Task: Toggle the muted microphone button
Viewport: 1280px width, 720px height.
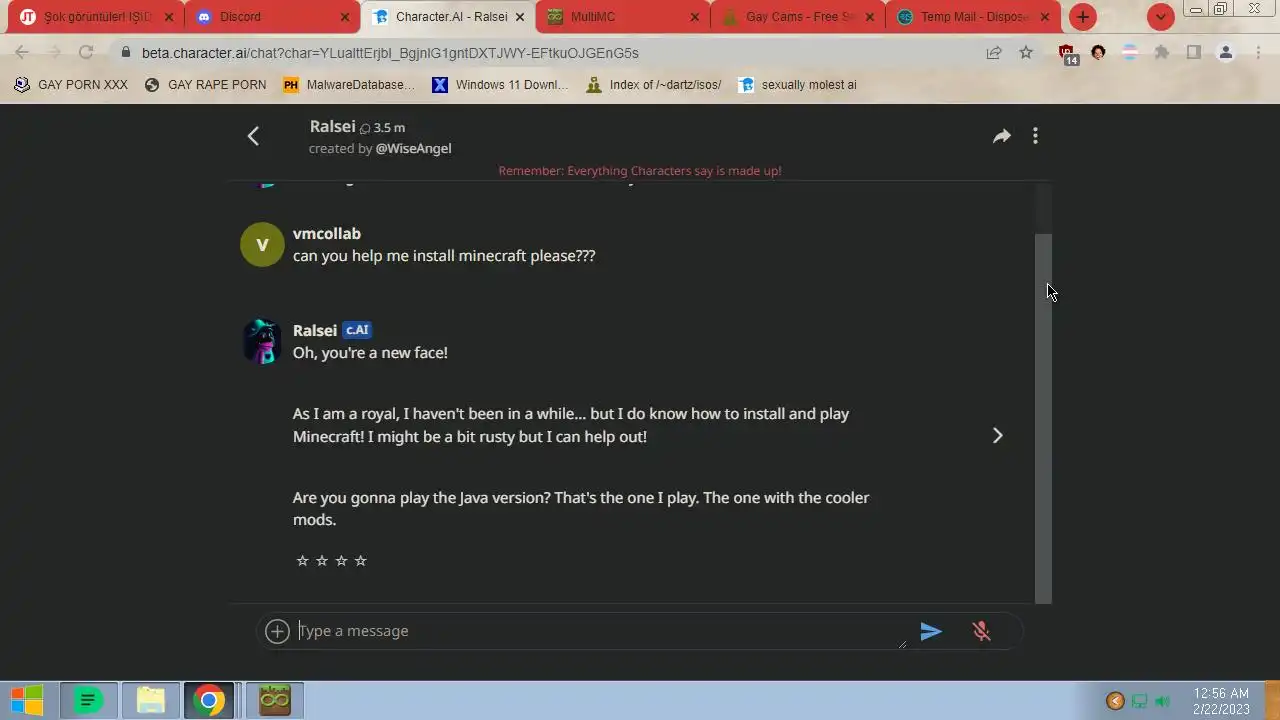Action: pyautogui.click(x=981, y=631)
